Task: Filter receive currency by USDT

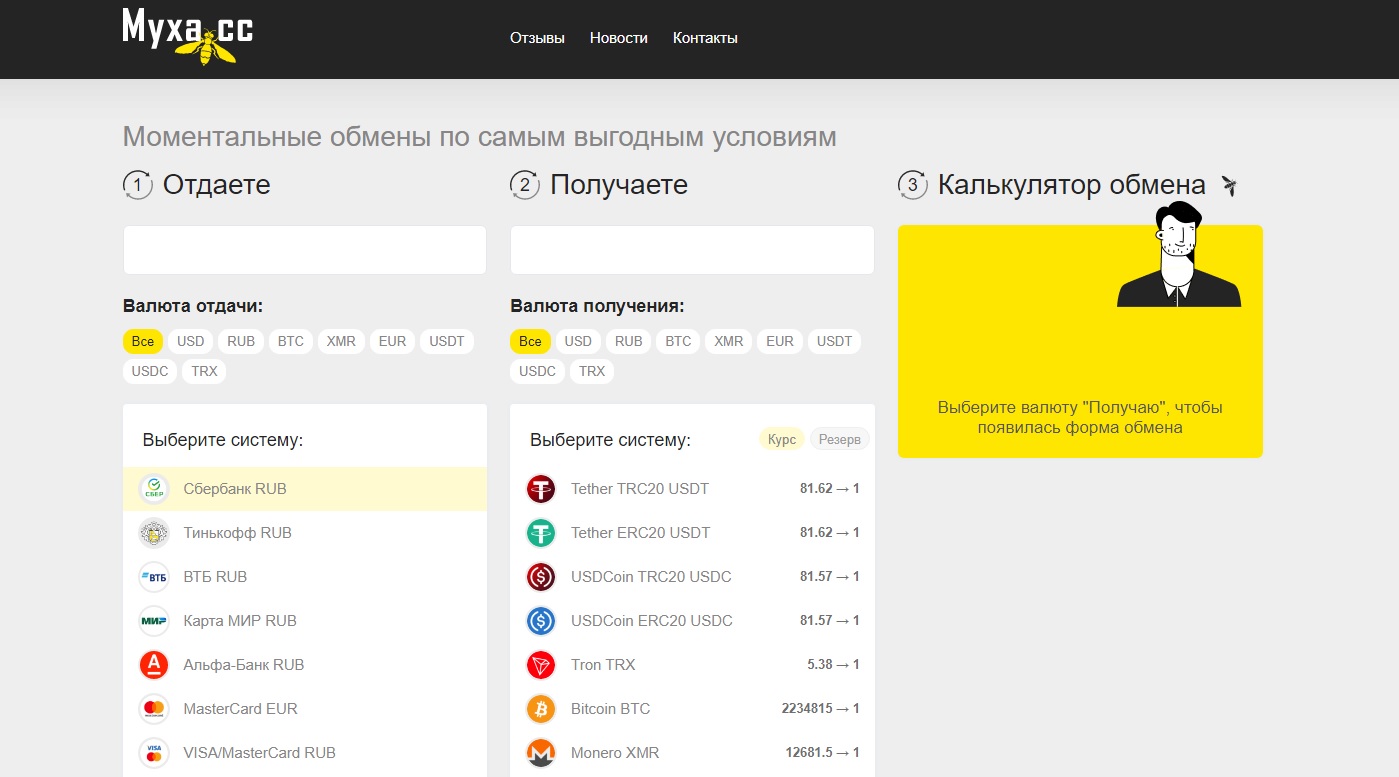Action: click(834, 341)
